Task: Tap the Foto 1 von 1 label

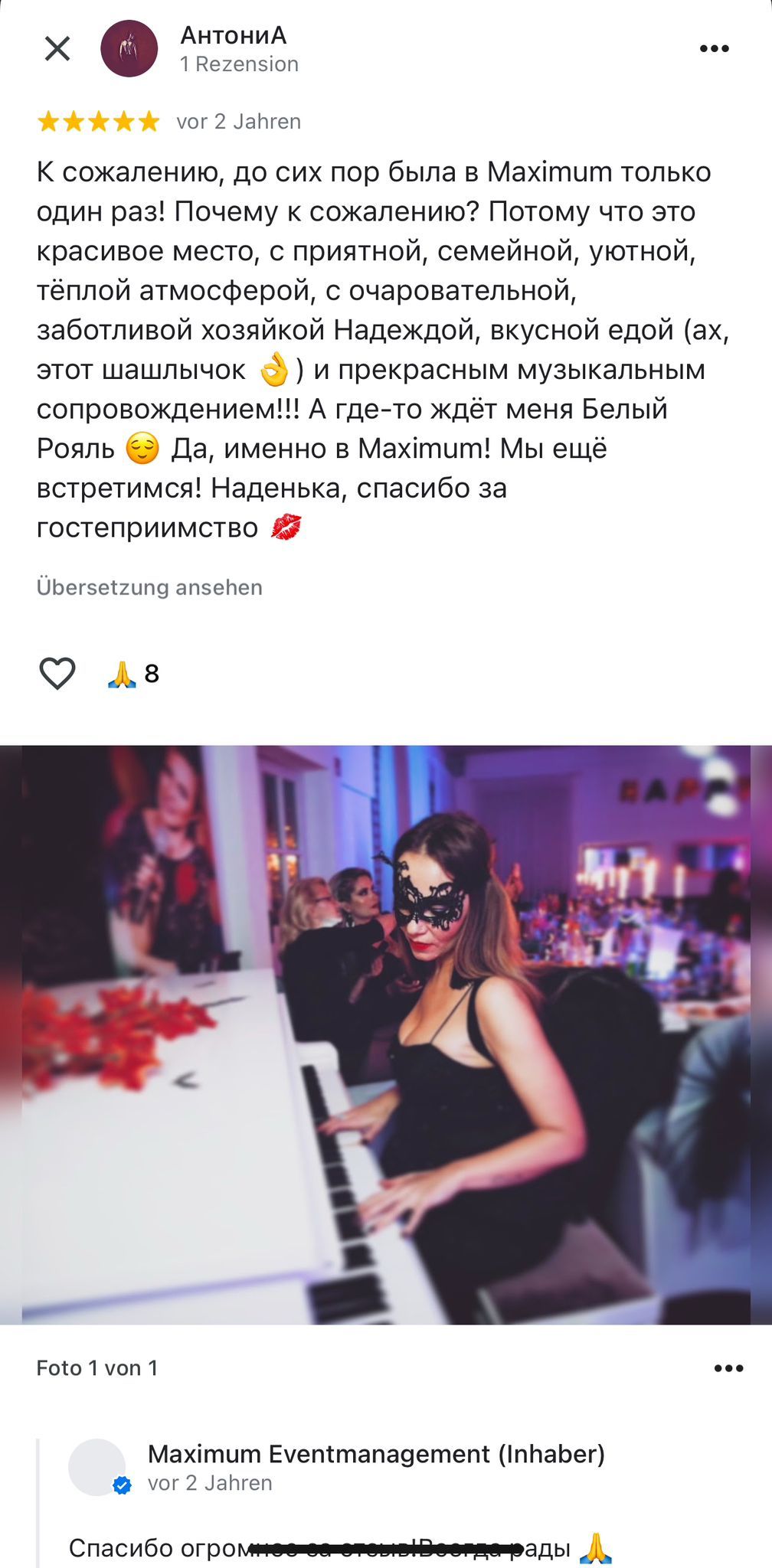Action: click(97, 1368)
